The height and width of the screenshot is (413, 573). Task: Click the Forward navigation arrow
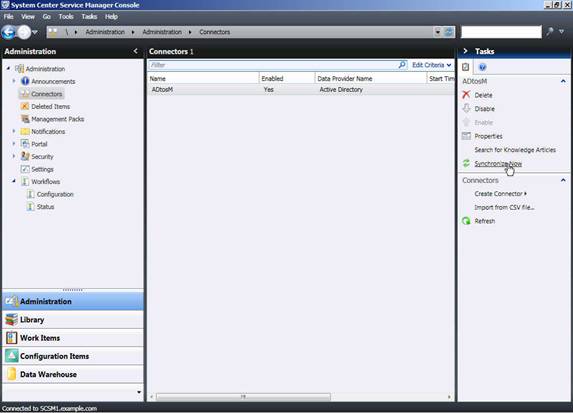[x=24, y=32]
